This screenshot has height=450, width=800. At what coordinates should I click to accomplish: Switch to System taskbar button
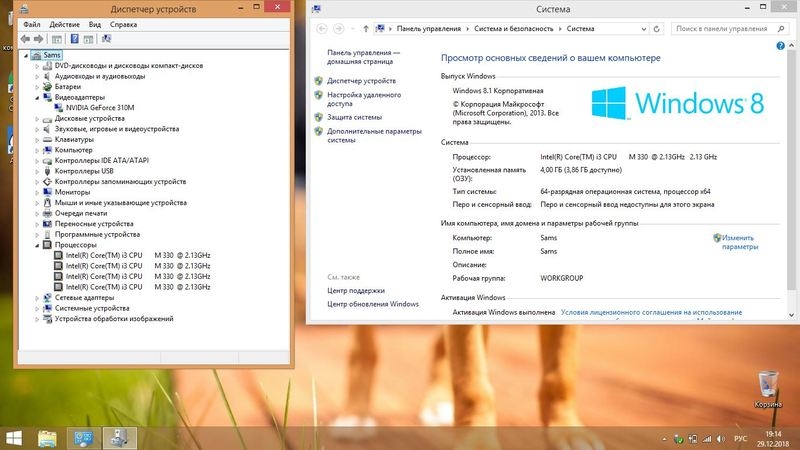[83, 438]
